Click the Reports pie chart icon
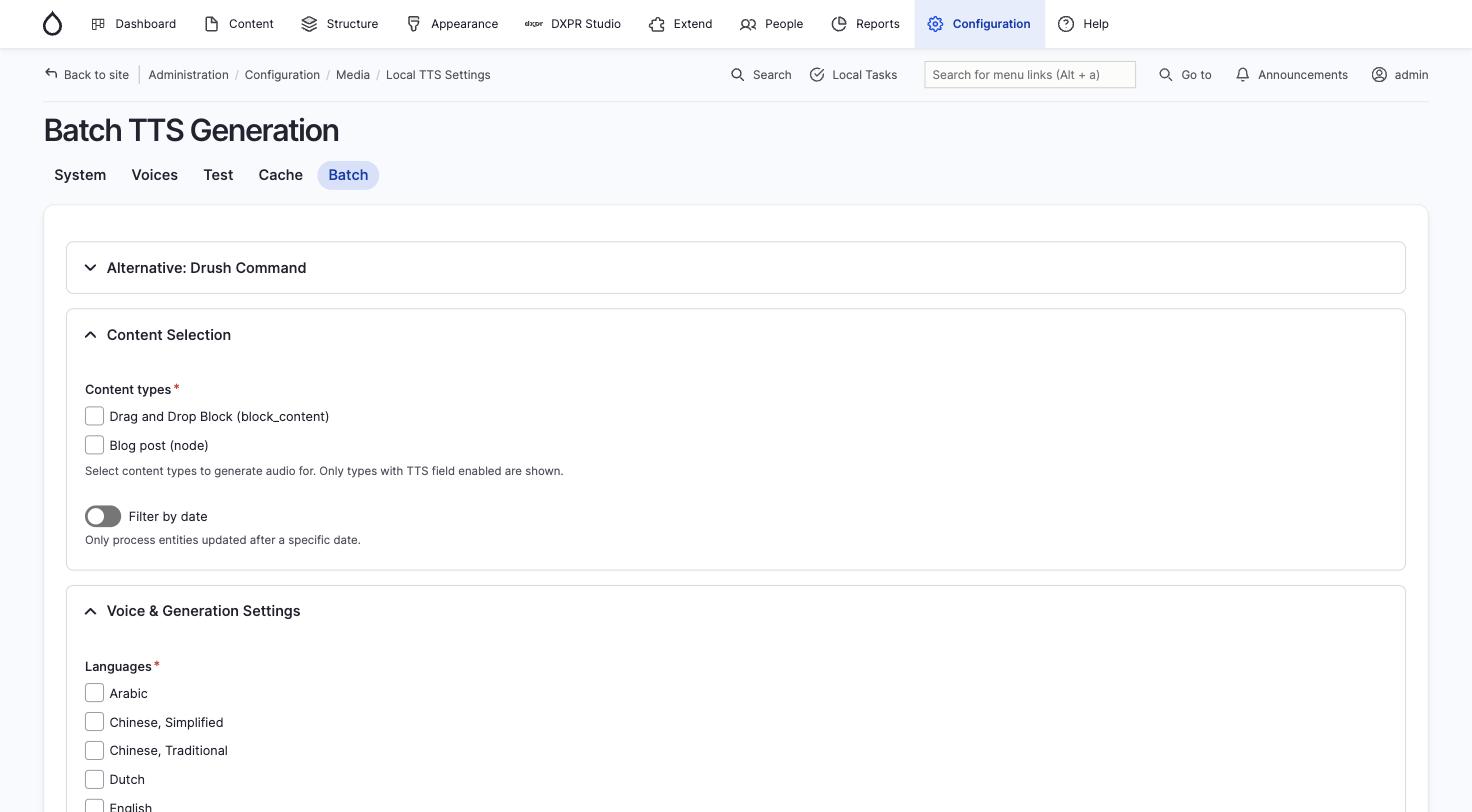Image resolution: width=1472 pixels, height=812 pixels. (x=839, y=24)
